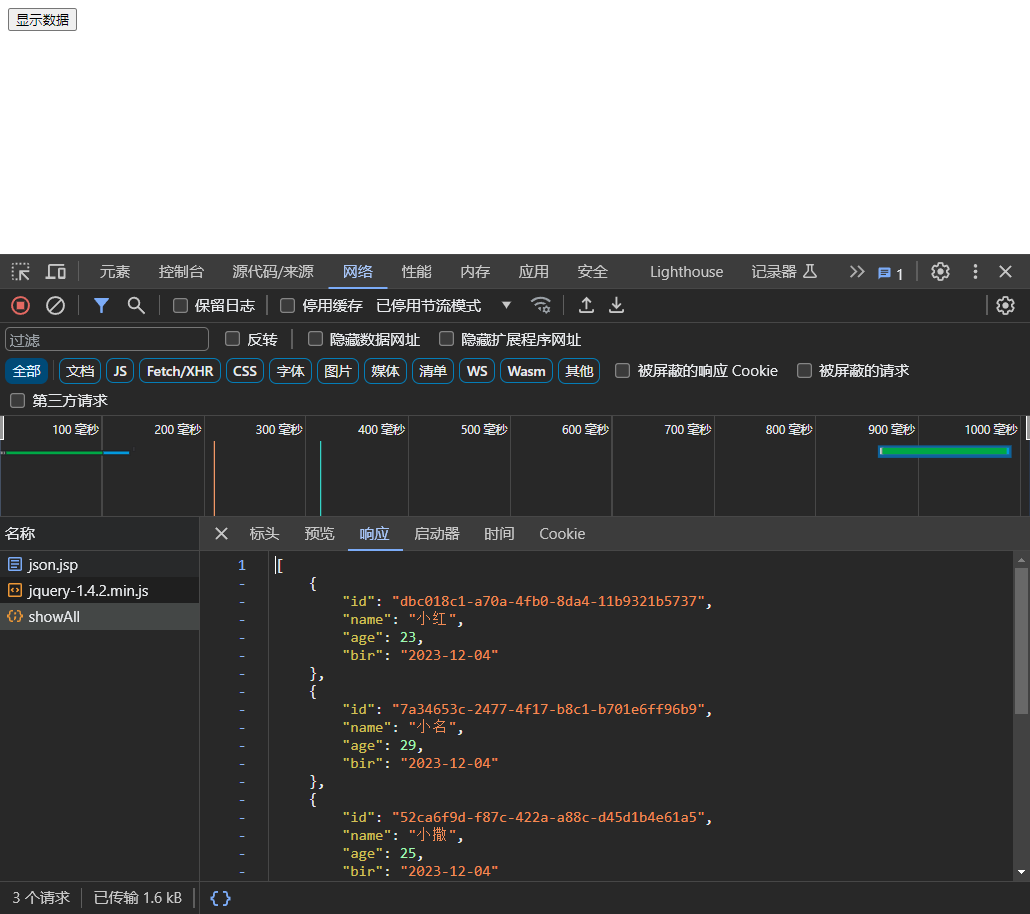Open the 应用 tab

click(x=533, y=271)
